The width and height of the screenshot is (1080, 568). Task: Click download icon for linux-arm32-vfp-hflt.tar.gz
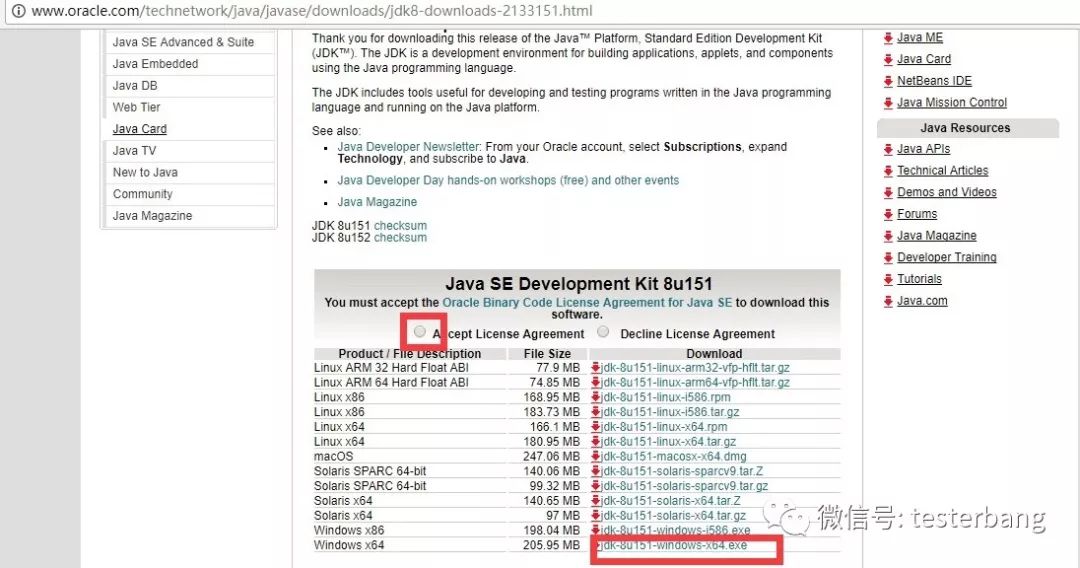(x=596, y=368)
